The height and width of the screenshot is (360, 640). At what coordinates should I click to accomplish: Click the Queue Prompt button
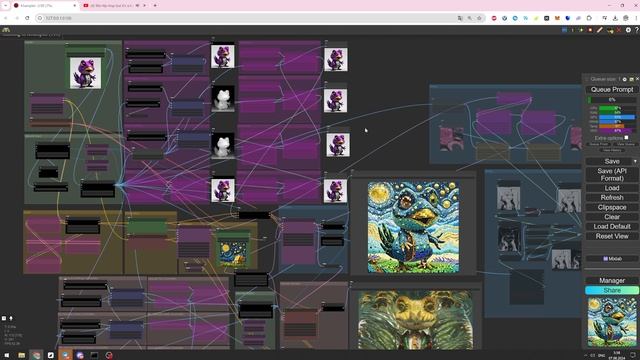[612, 89]
